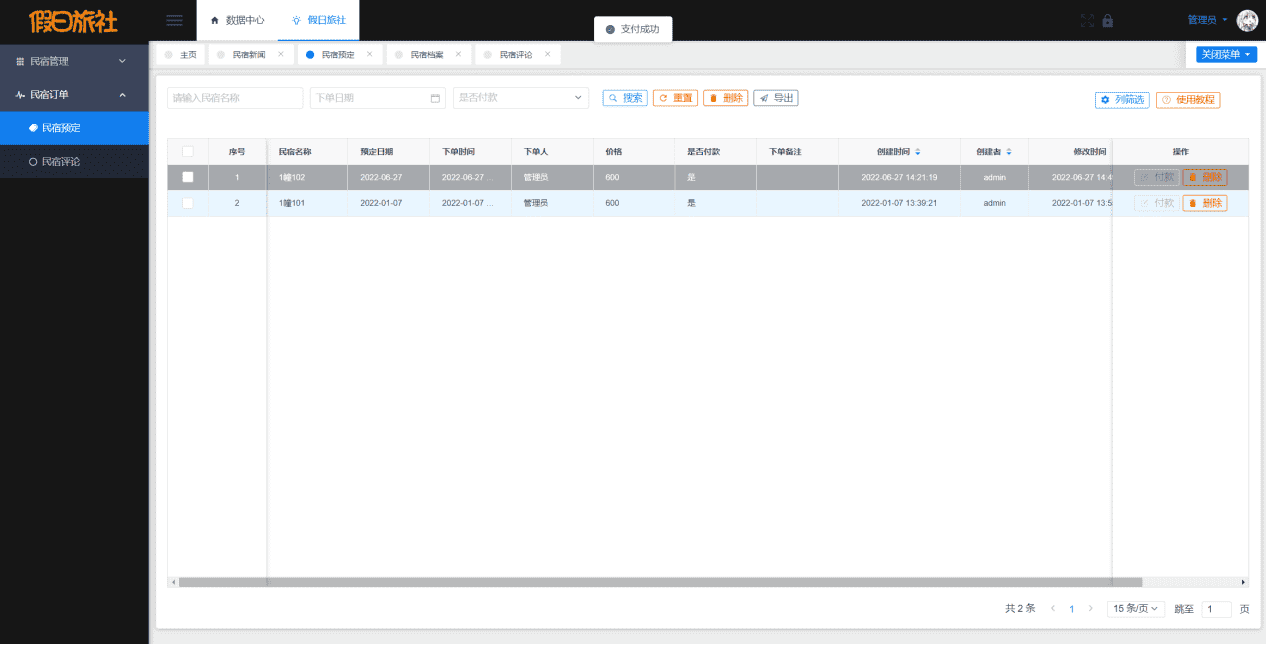Click 付款 button in row 1幢101
Screen dimensions: 1266x645
click(1156, 203)
